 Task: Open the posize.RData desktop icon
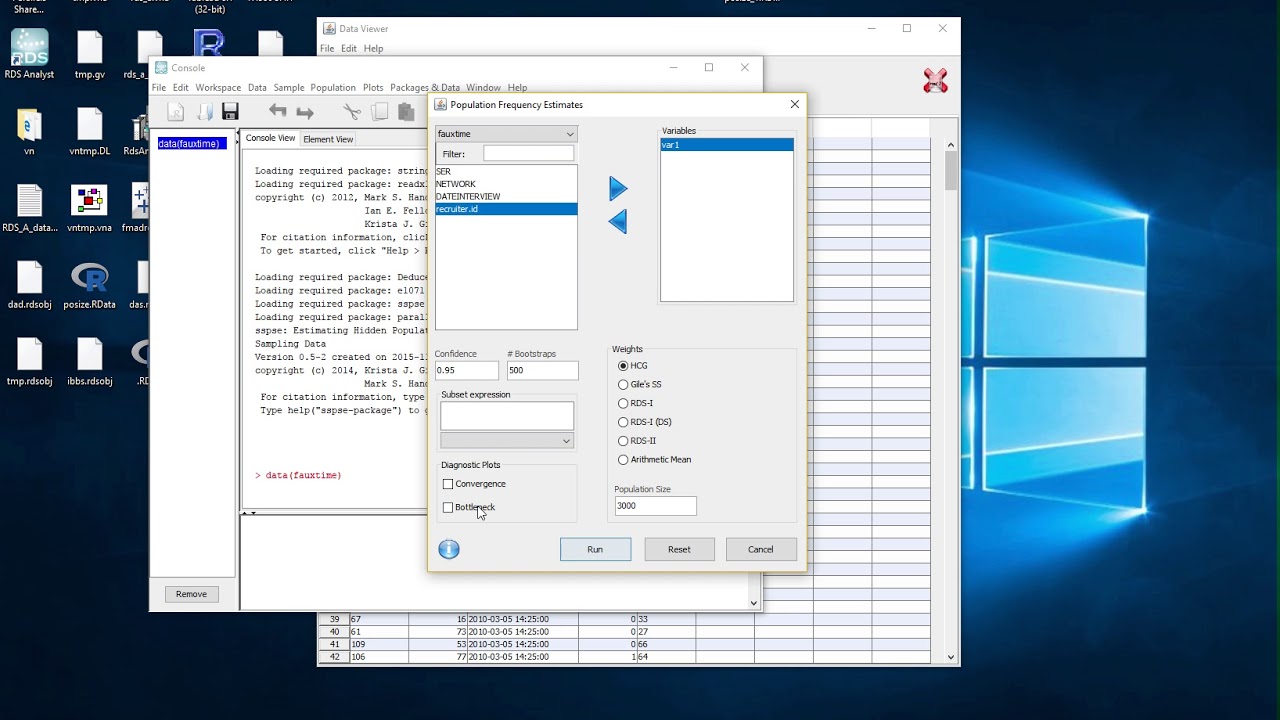tap(89, 285)
